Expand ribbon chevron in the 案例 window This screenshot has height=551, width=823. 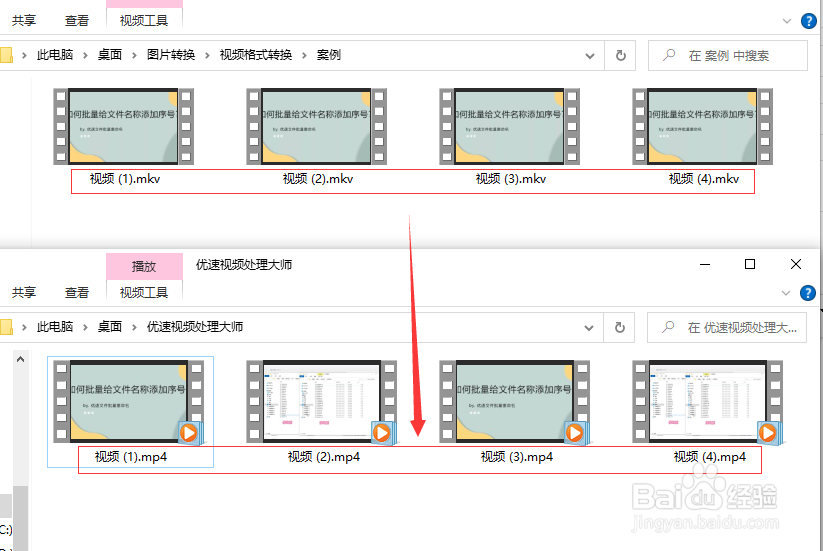coord(787,21)
